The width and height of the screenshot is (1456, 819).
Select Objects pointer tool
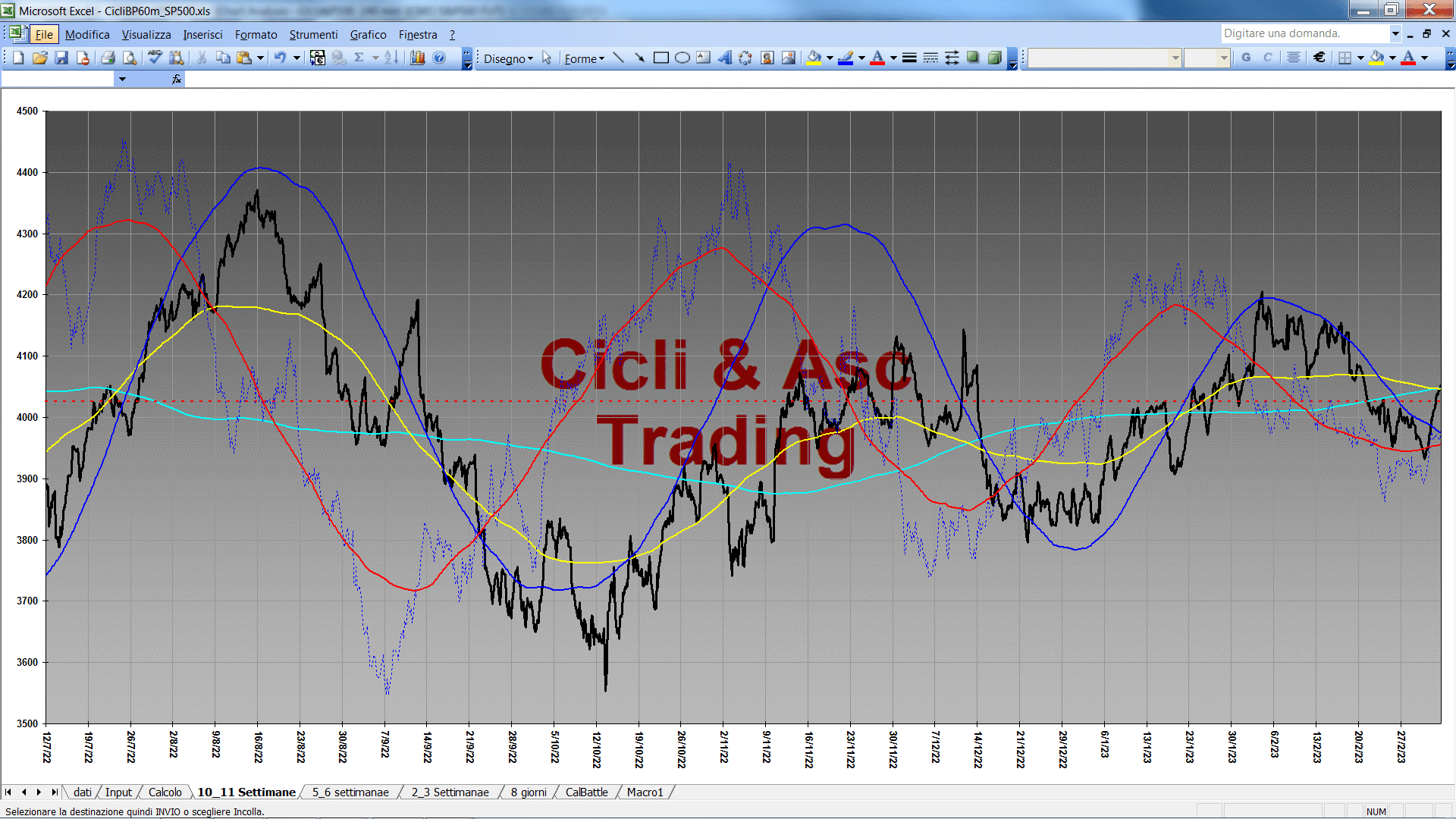coord(547,58)
